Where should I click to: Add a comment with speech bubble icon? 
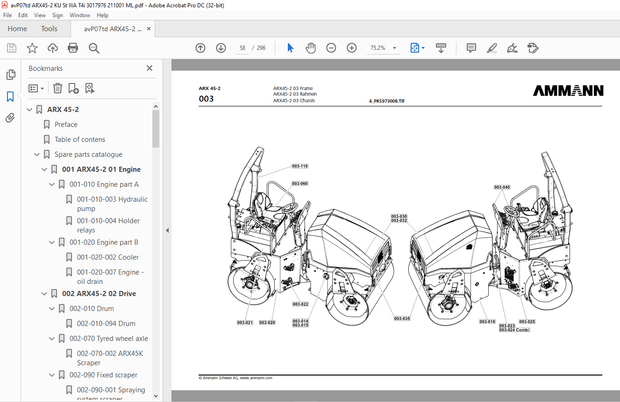pos(471,48)
